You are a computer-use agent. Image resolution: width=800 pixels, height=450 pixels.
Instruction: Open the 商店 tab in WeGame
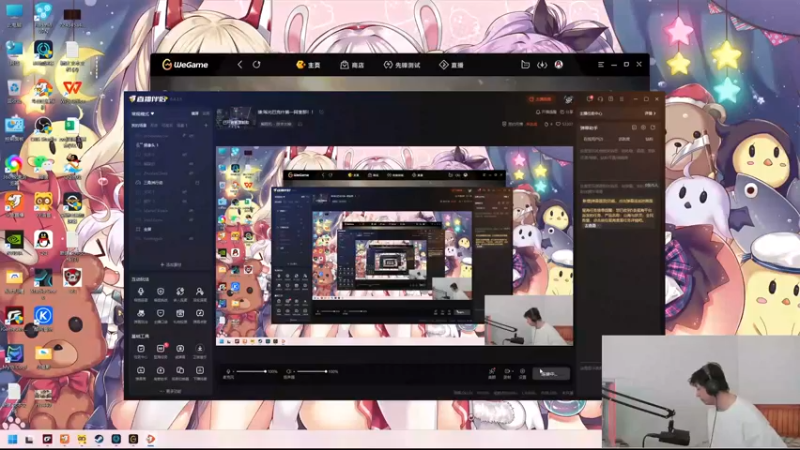[x=352, y=65]
